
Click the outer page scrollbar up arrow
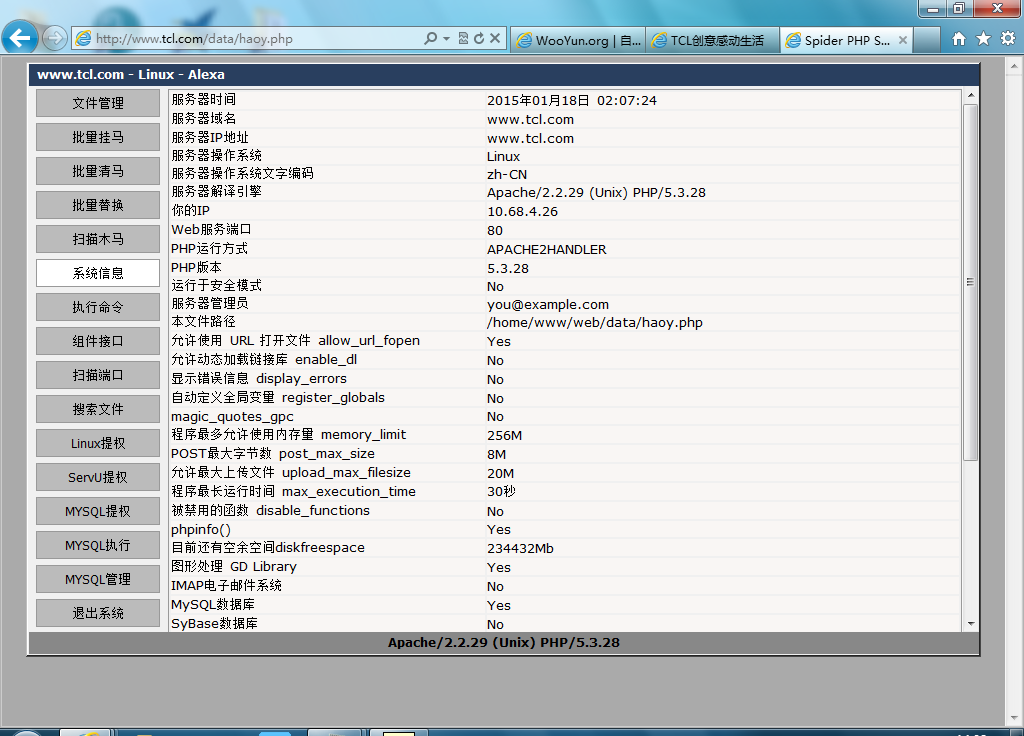[x=1014, y=65]
